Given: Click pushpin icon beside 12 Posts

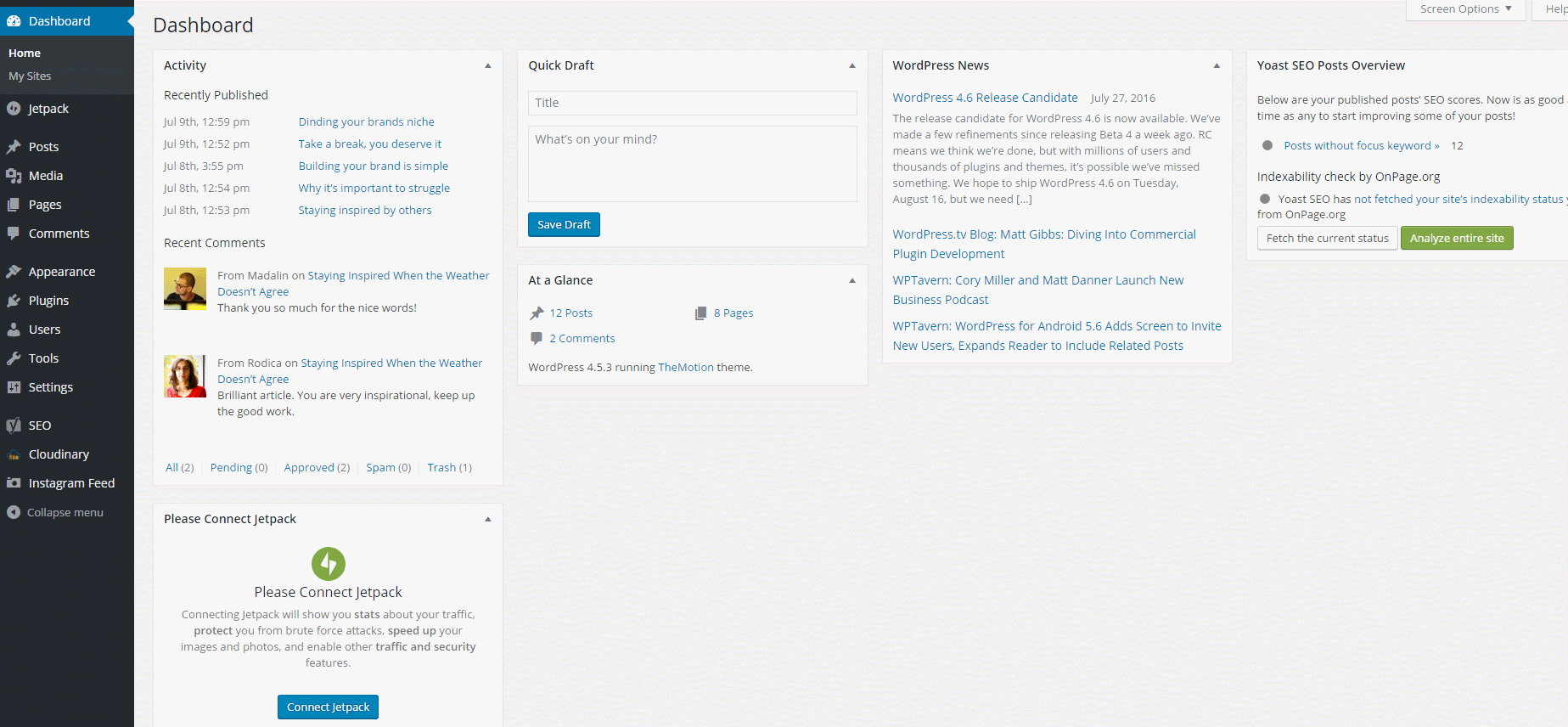Looking at the screenshot, I should tap(537, 313).
